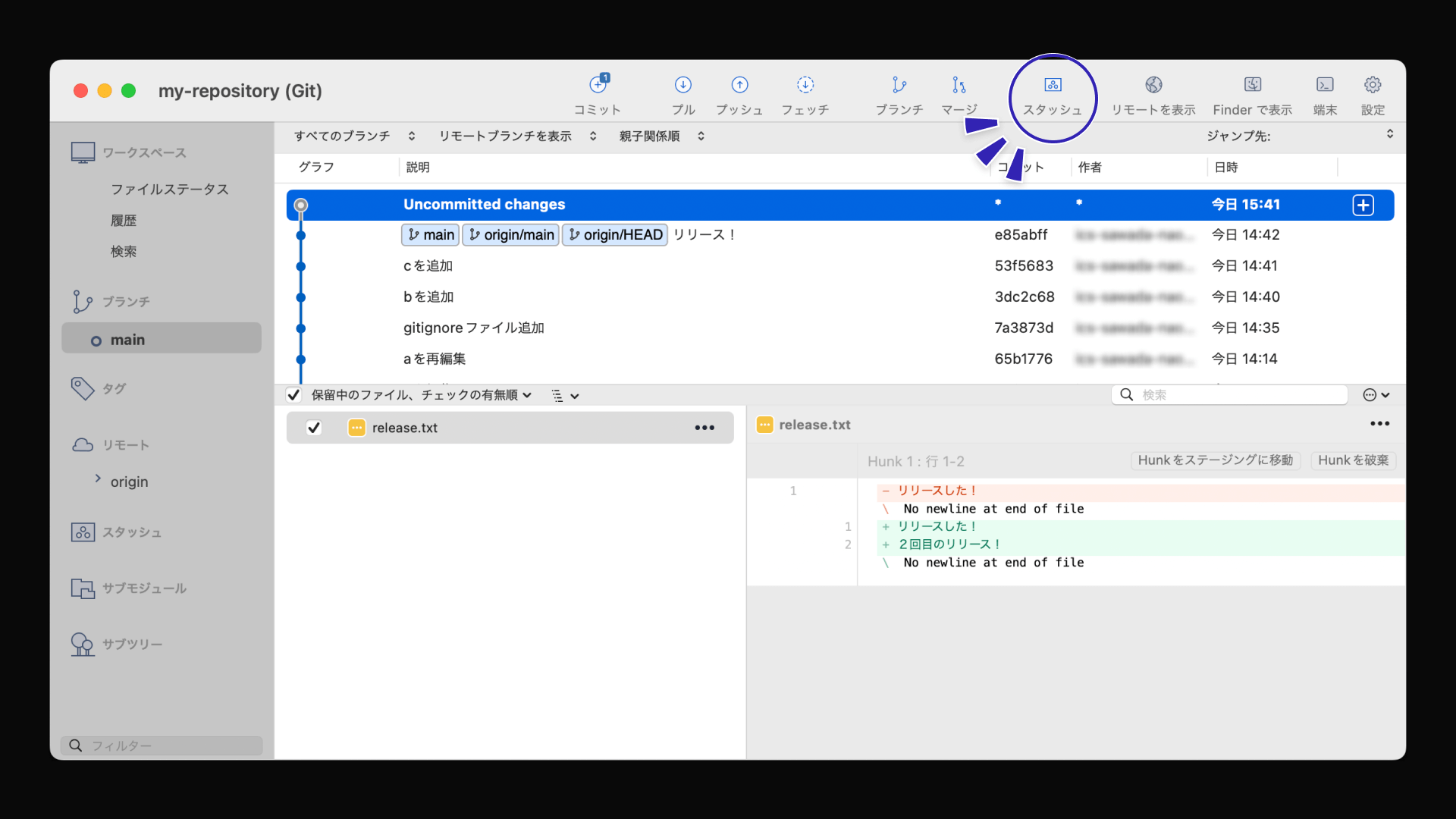Viewport: 1456px width, 819px height.
Task: Click the plus icon on Uncommitted changes row
Action: tap(1363, 205)
